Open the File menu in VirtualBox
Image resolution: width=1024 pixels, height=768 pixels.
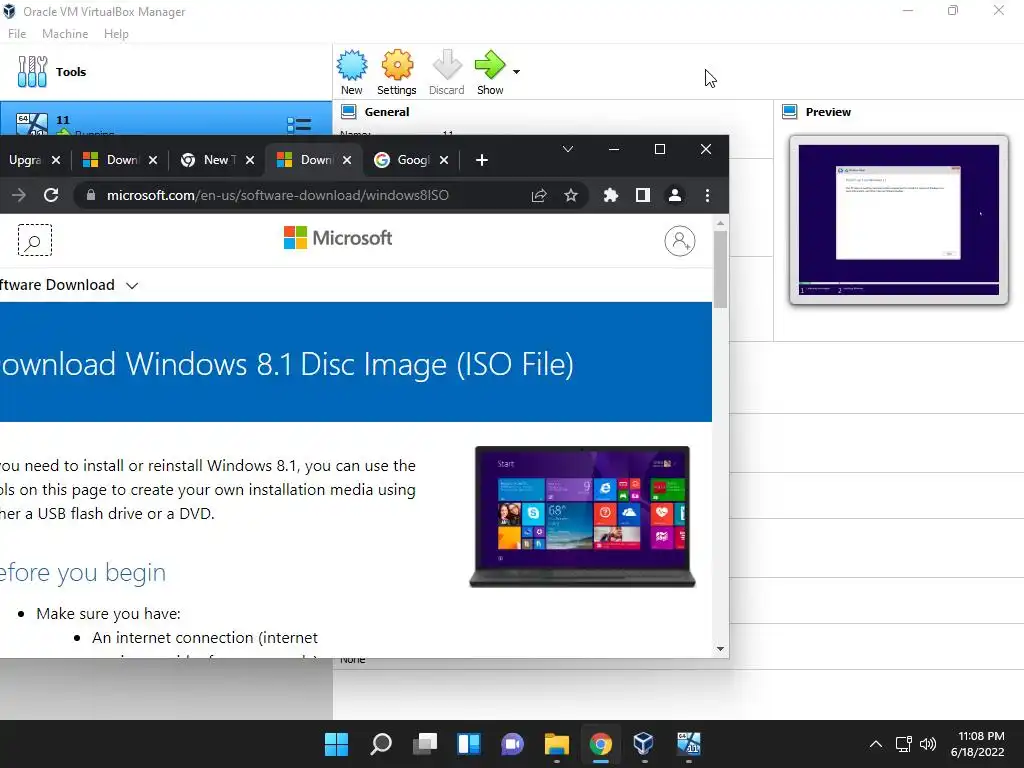click(17, 34)
